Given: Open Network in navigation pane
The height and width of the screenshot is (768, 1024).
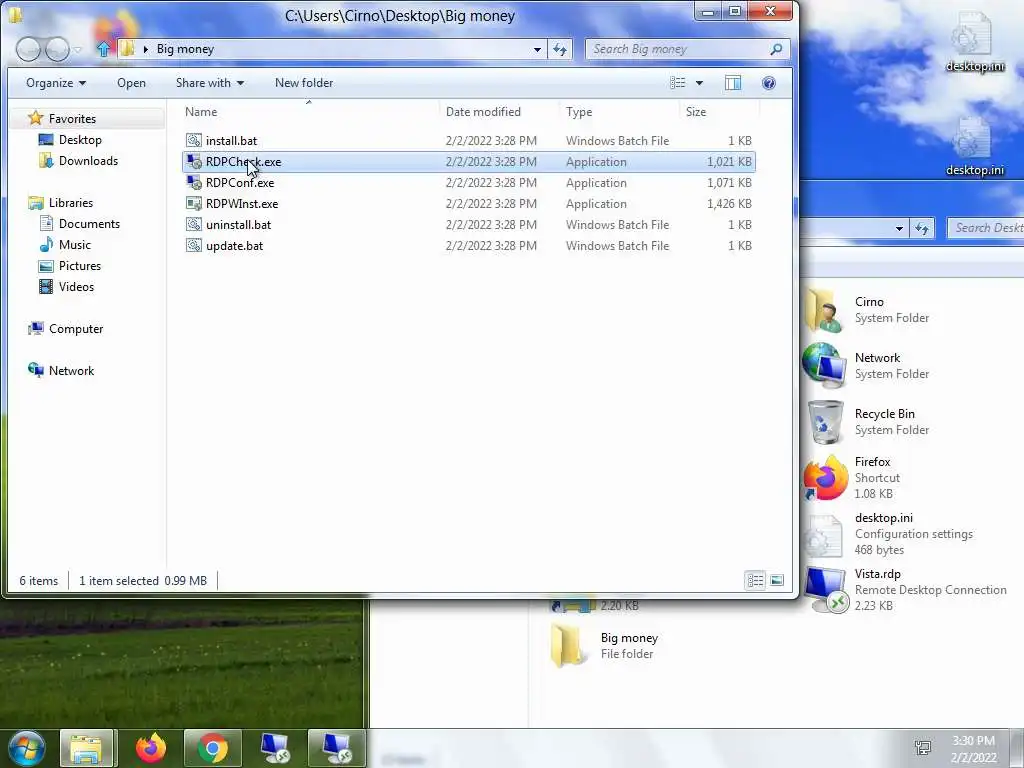Looking at the screenshot, I should click(x=71, y=370).
